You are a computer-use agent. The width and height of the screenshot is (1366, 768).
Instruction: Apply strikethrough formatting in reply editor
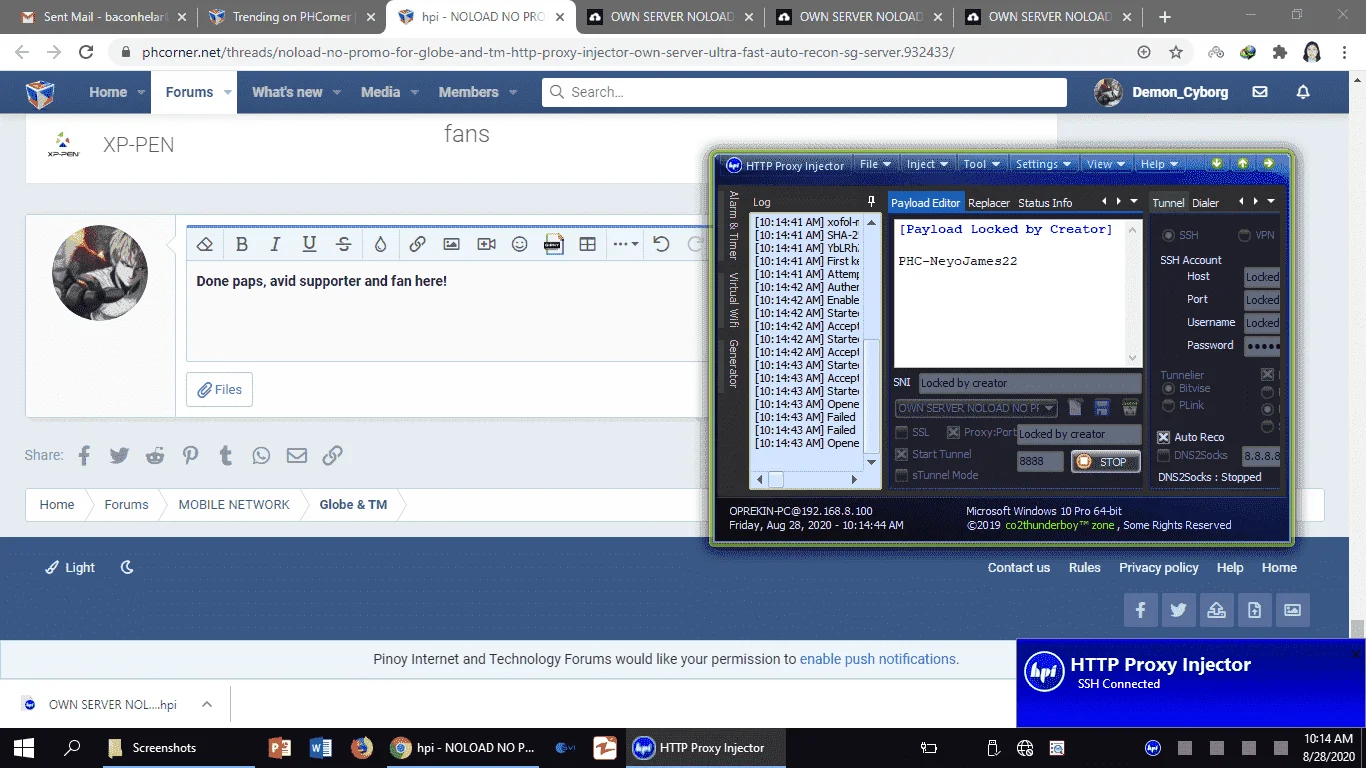pyautogui.click(x=343, y=244)
